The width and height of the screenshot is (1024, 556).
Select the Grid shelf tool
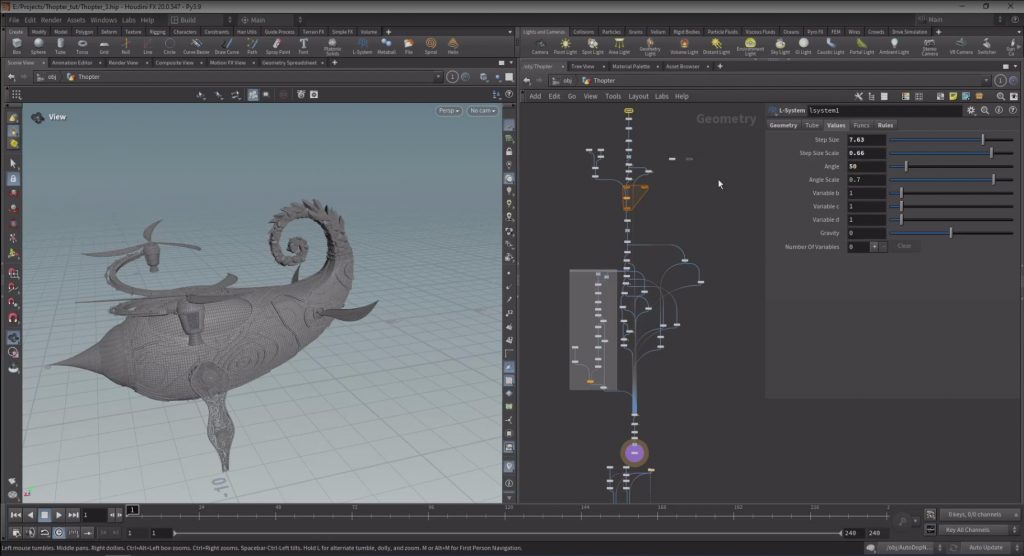point(104,46)
